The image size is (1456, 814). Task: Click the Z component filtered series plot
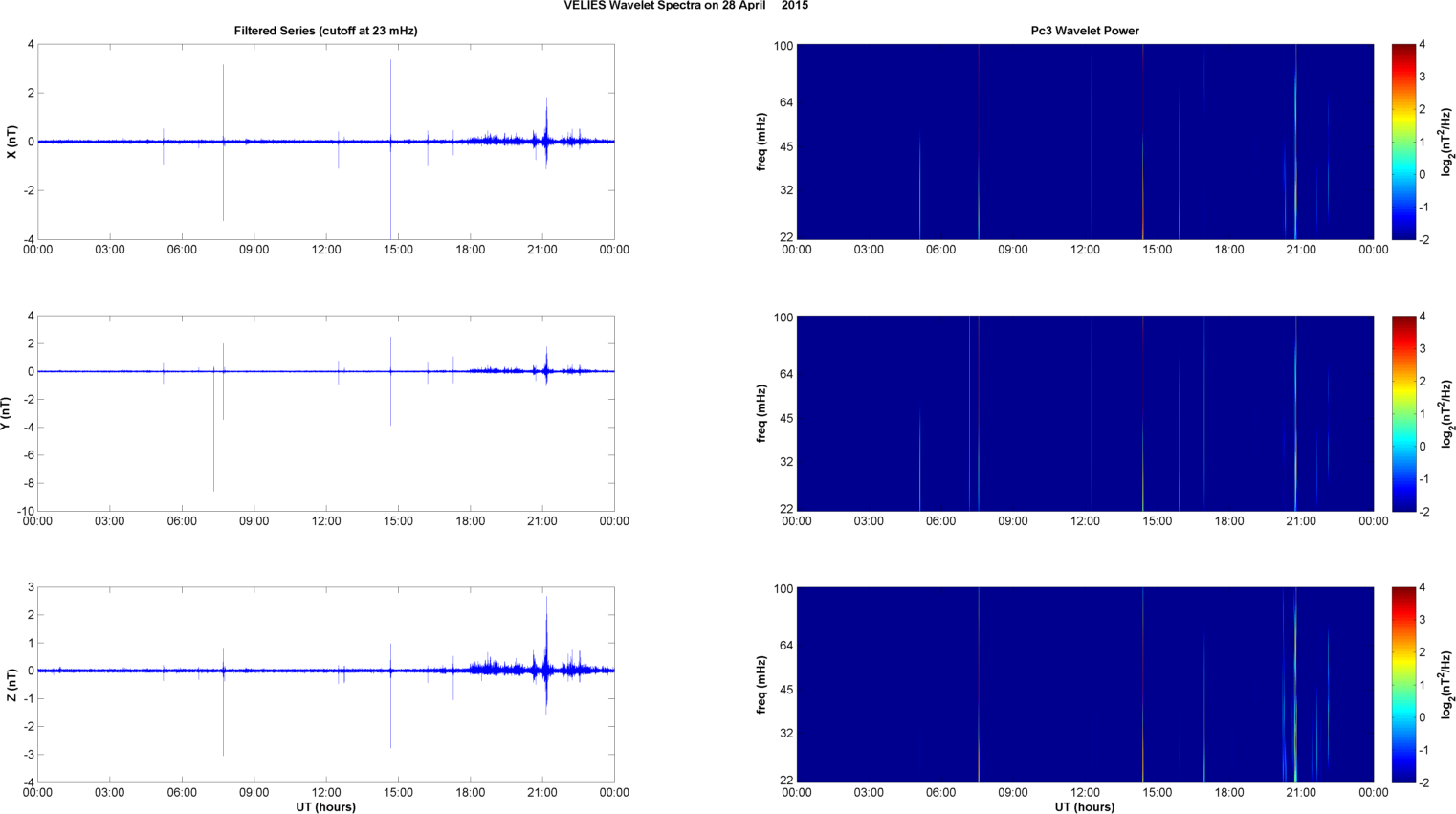point(325,685)
